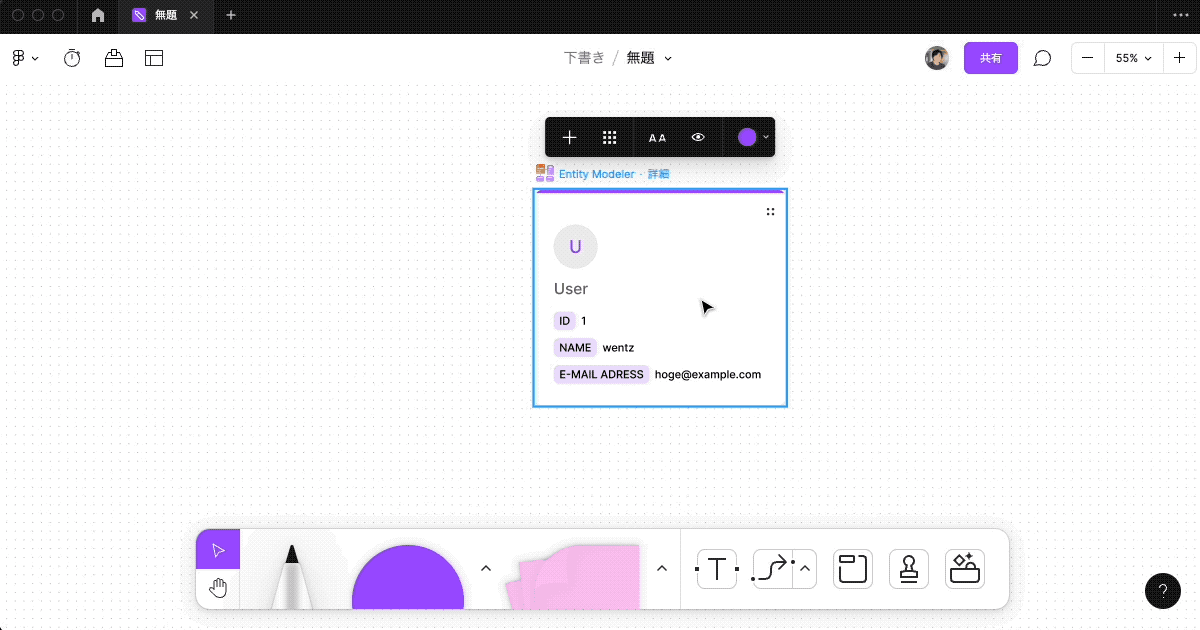Open the voting session icon
This screenshot has width=1200, height=630.
point(114,58)
